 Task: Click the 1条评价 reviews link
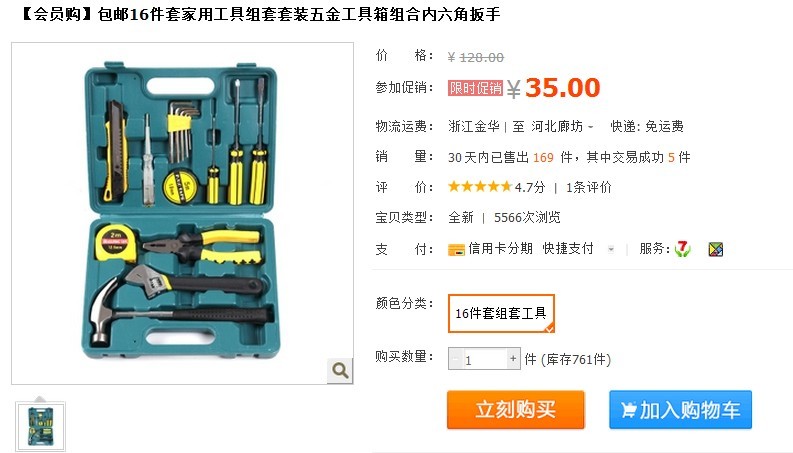[589, 188]
